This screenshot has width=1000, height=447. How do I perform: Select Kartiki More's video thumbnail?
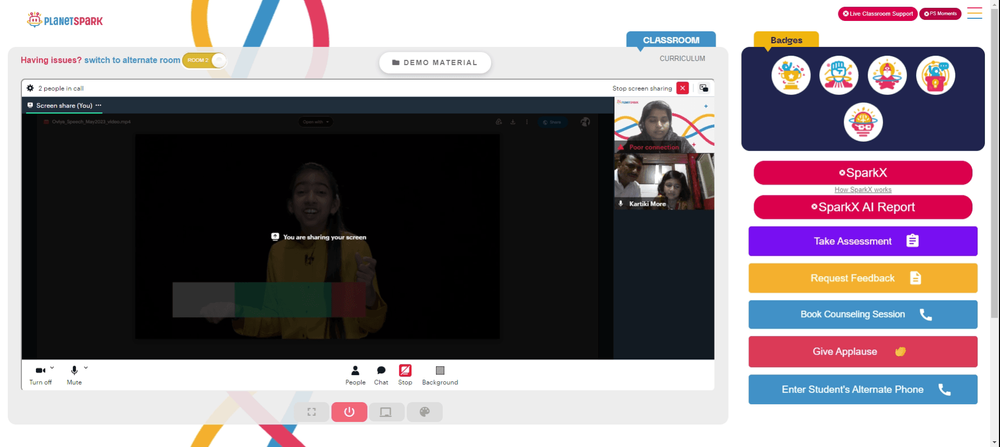(x=664, y=182)
